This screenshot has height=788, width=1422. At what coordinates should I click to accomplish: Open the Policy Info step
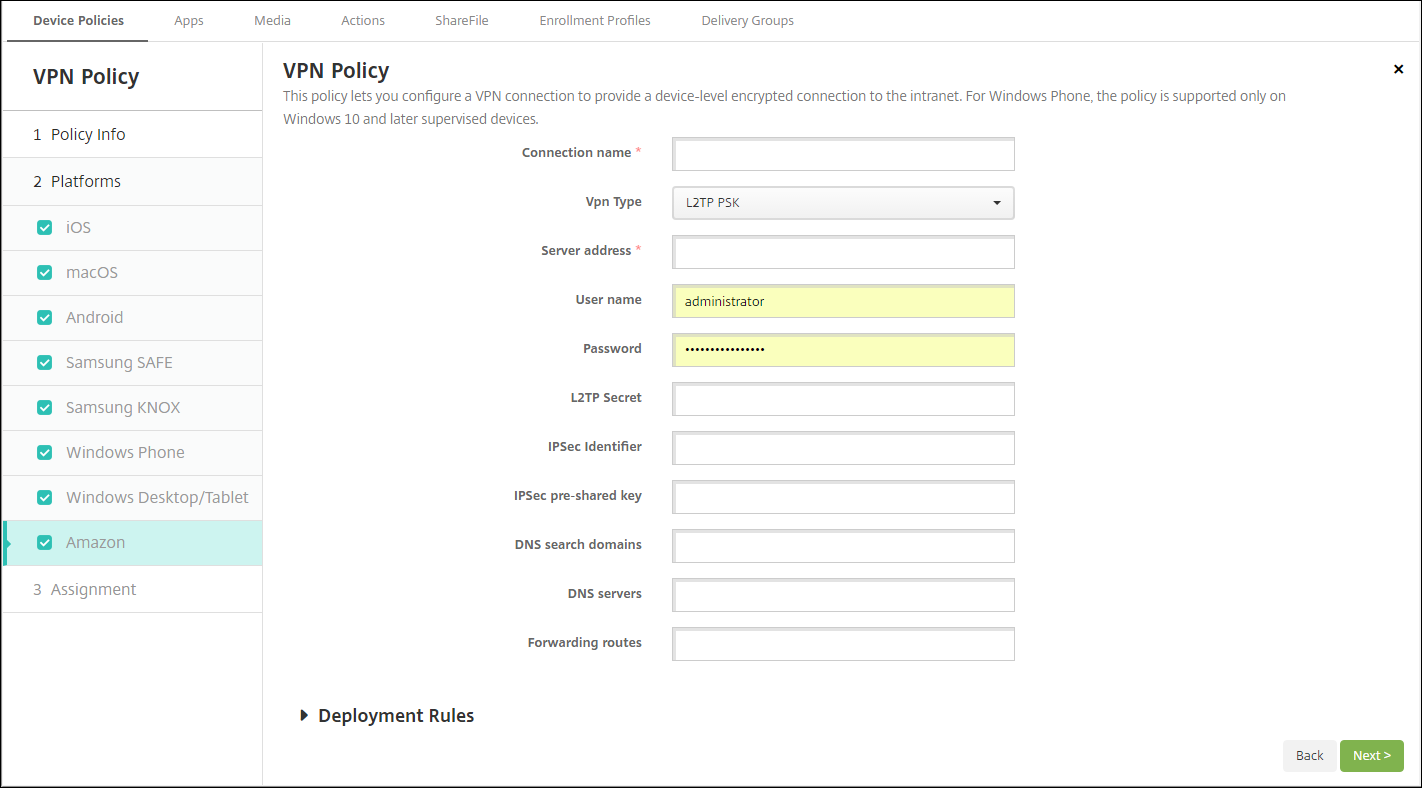(88, 135)
